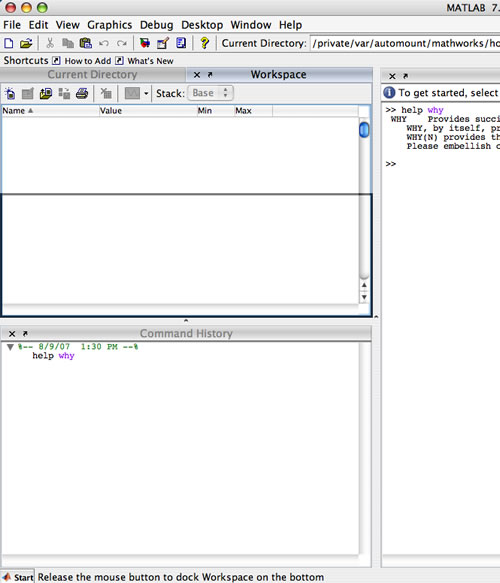Click the New M-file icon
The image size is (500, 583).
click(9, 43)
